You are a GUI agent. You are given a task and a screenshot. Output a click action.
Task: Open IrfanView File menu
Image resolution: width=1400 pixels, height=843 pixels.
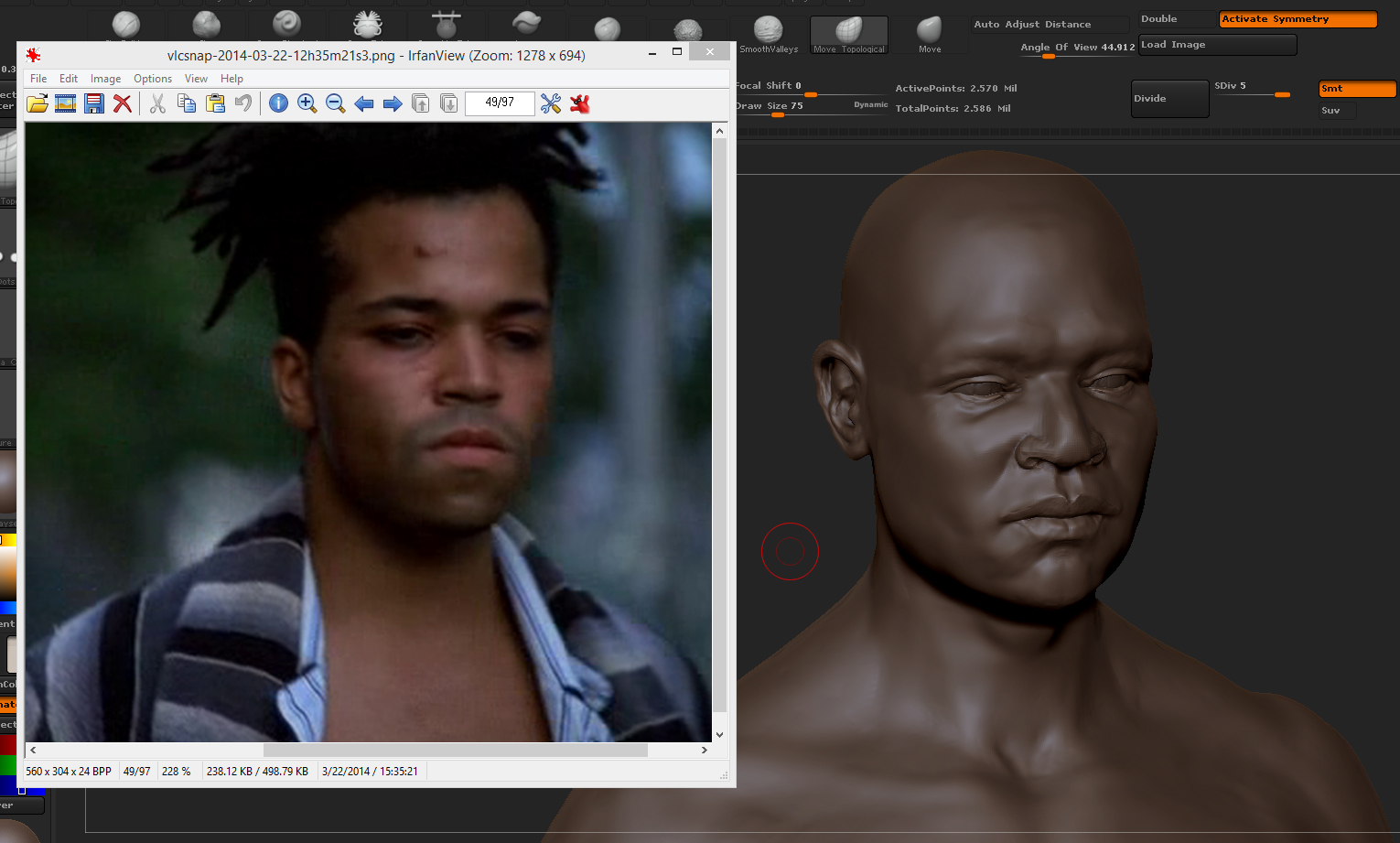tap(38, 79)
